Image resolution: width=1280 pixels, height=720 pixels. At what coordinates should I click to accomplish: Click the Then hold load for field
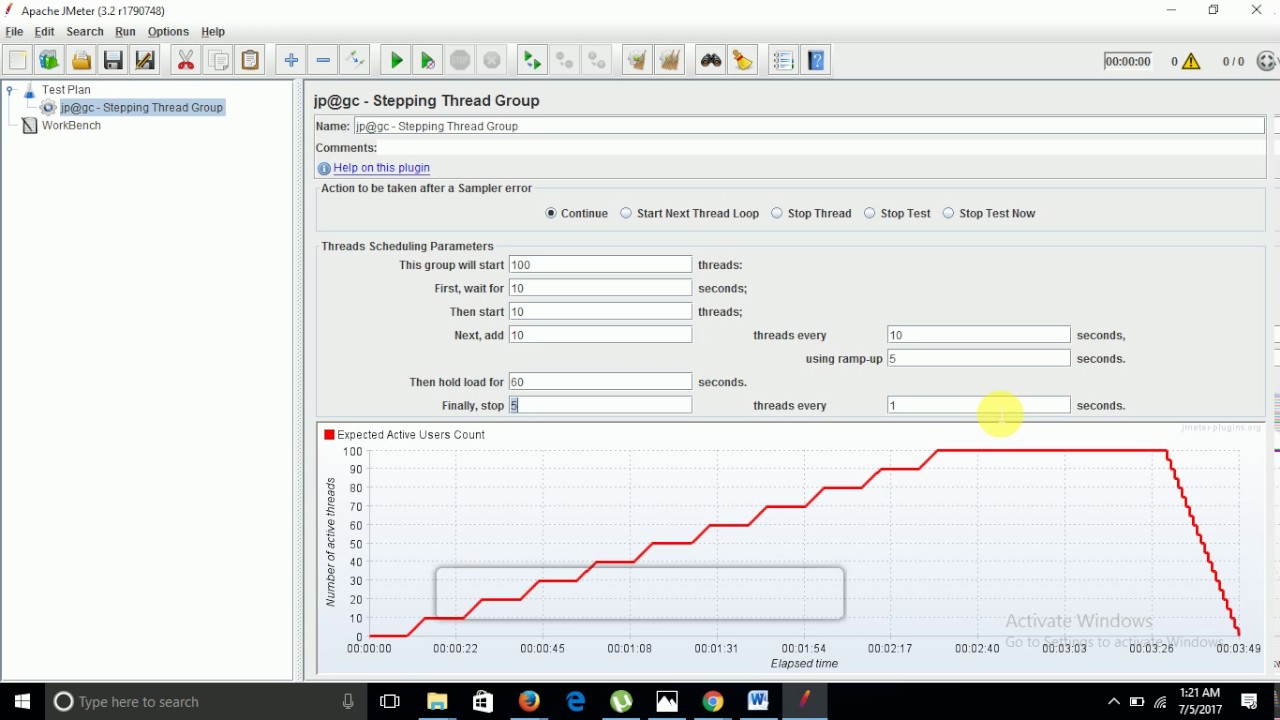click(x=600, y=382)
